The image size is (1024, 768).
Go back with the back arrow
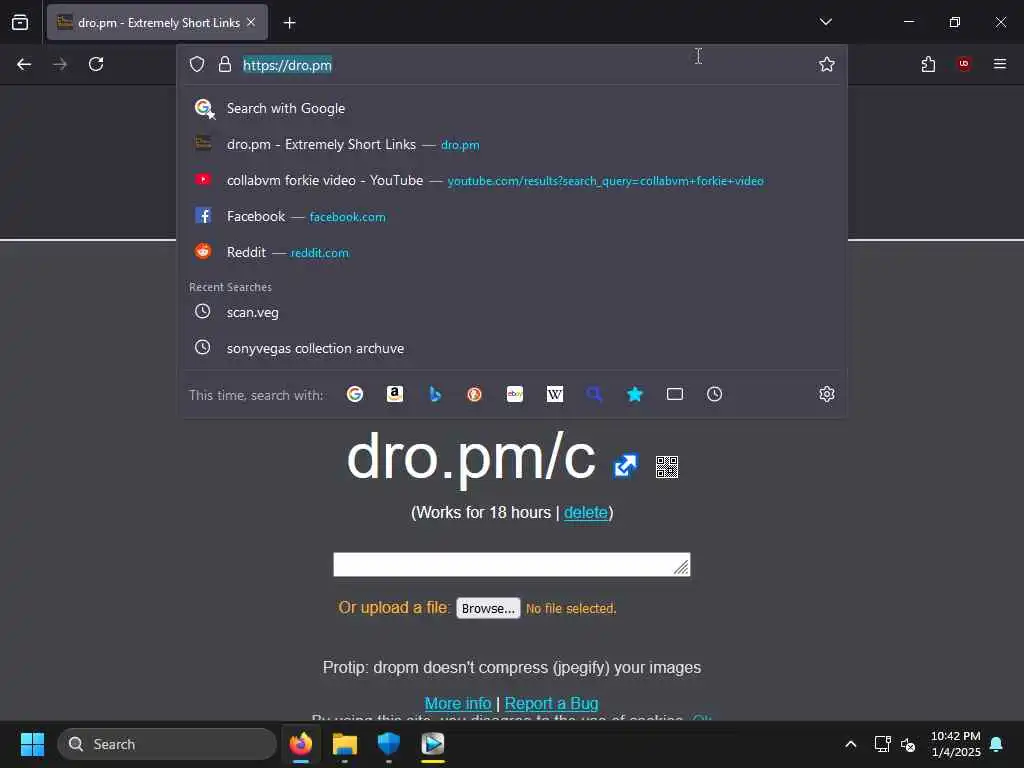(x=24, y=64)
